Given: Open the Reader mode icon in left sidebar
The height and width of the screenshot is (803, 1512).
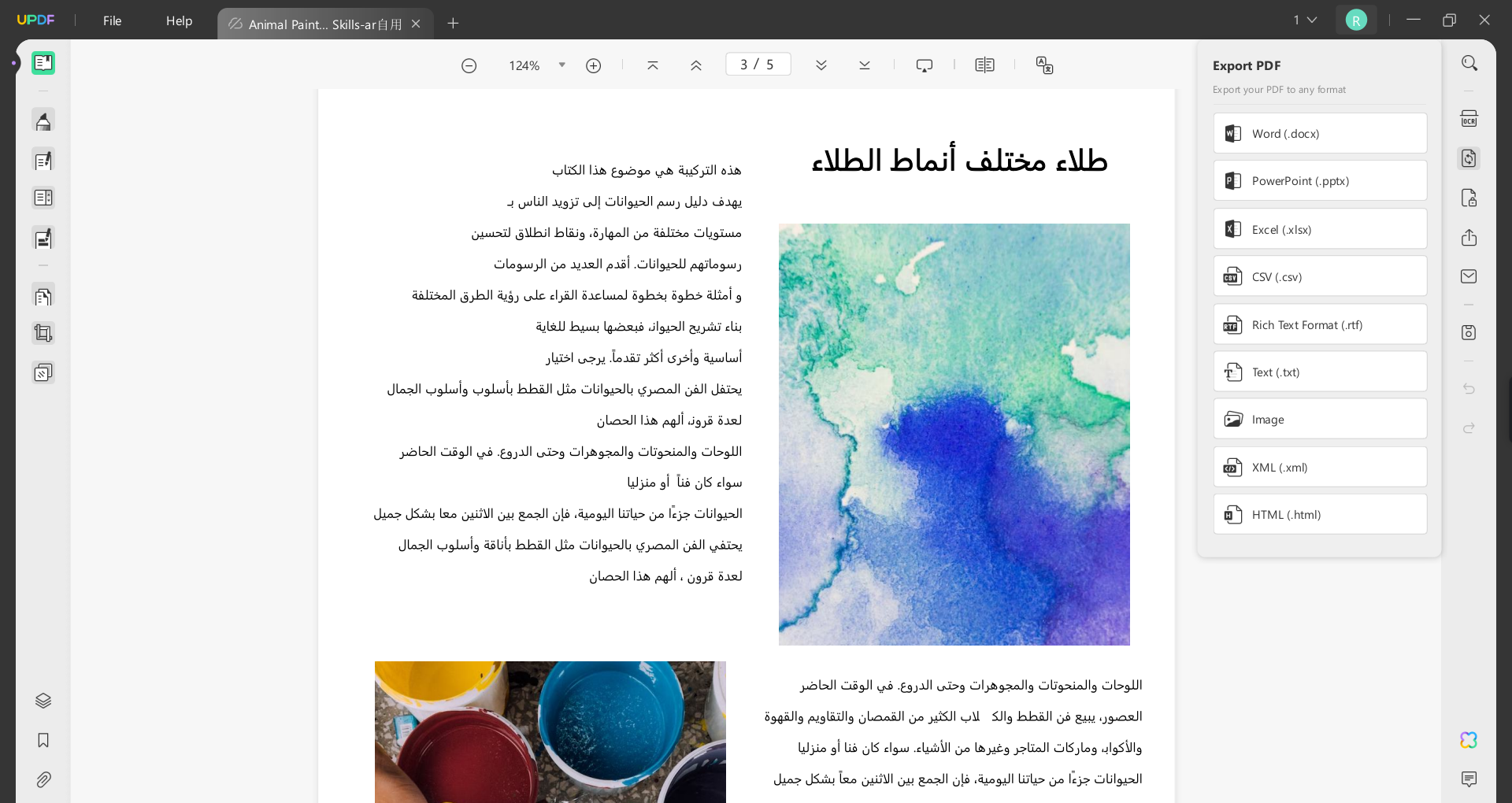Looking at the screenshot, I should (x=43, y=63).
